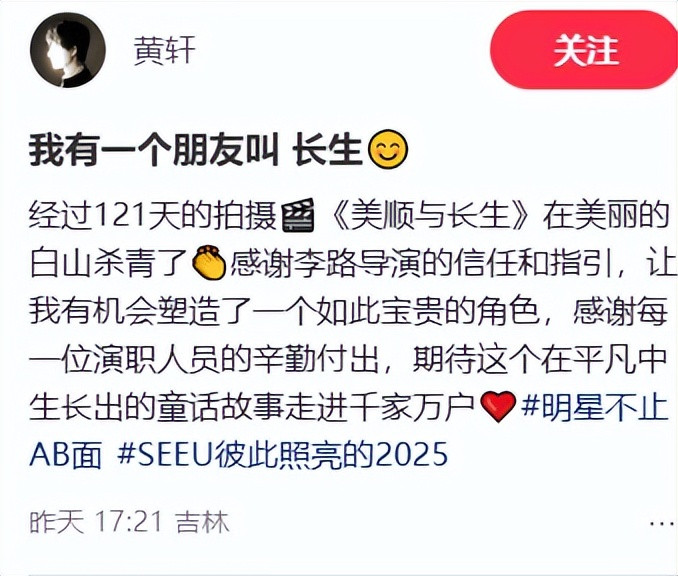The height and width of the screenshot is (576, 678).
Task: Tap the red heart emoji after 千家万户
Action: pos(498,407)
